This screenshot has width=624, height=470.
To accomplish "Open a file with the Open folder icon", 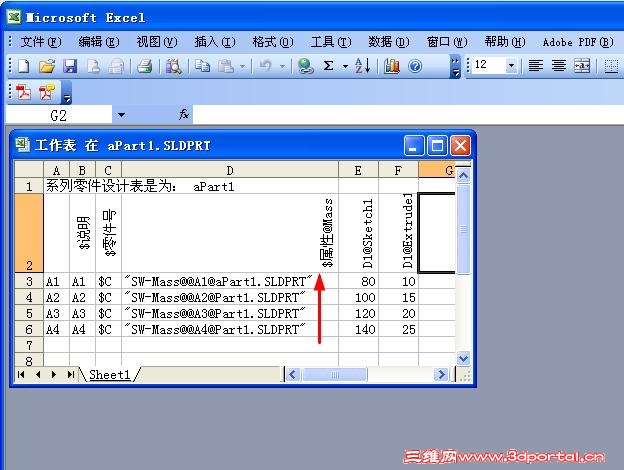I will point(47,66).
